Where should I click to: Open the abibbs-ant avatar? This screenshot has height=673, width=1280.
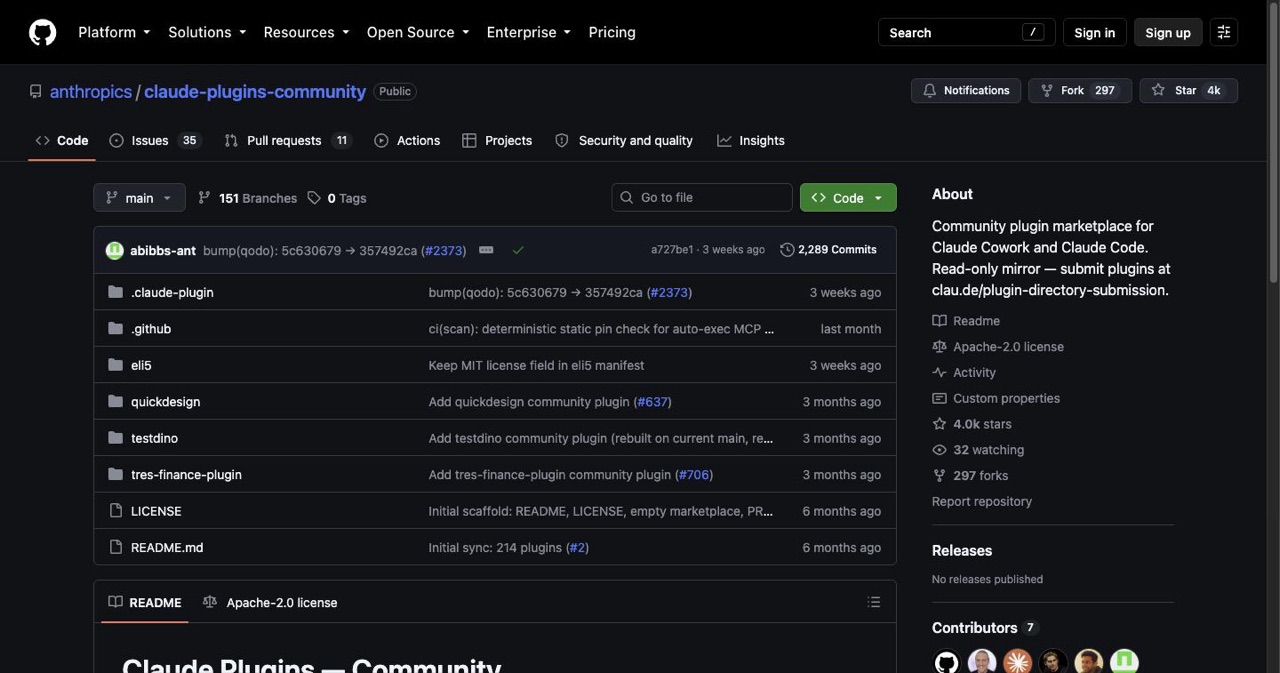point(115,250)
